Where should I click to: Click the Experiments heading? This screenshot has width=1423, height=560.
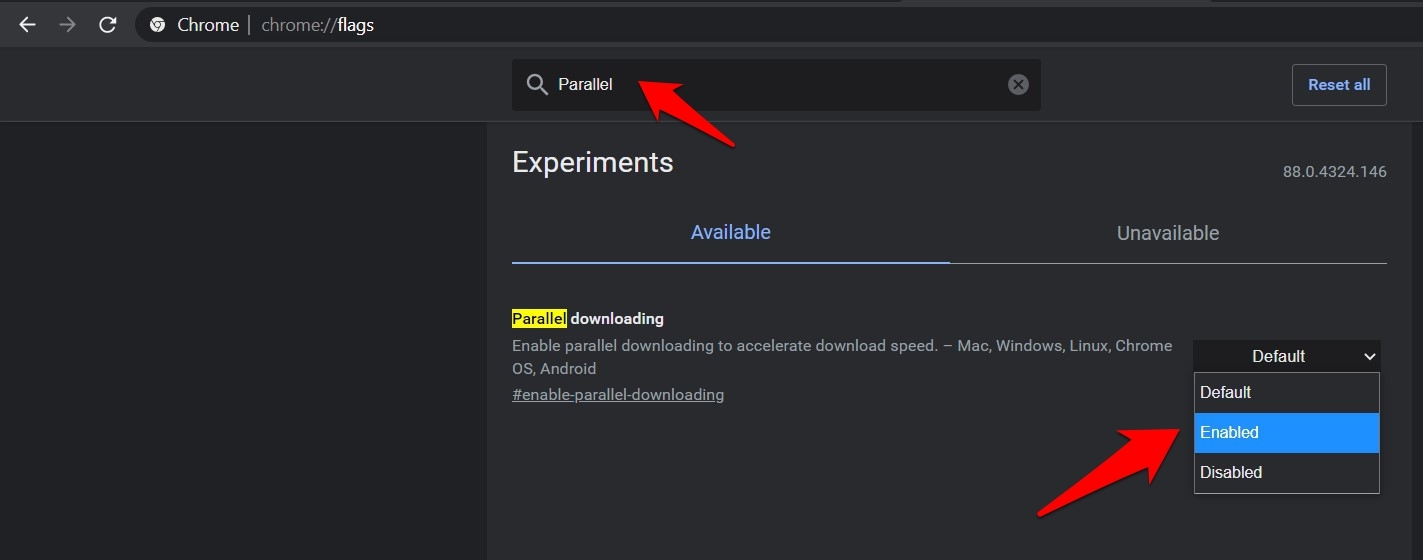593,162
